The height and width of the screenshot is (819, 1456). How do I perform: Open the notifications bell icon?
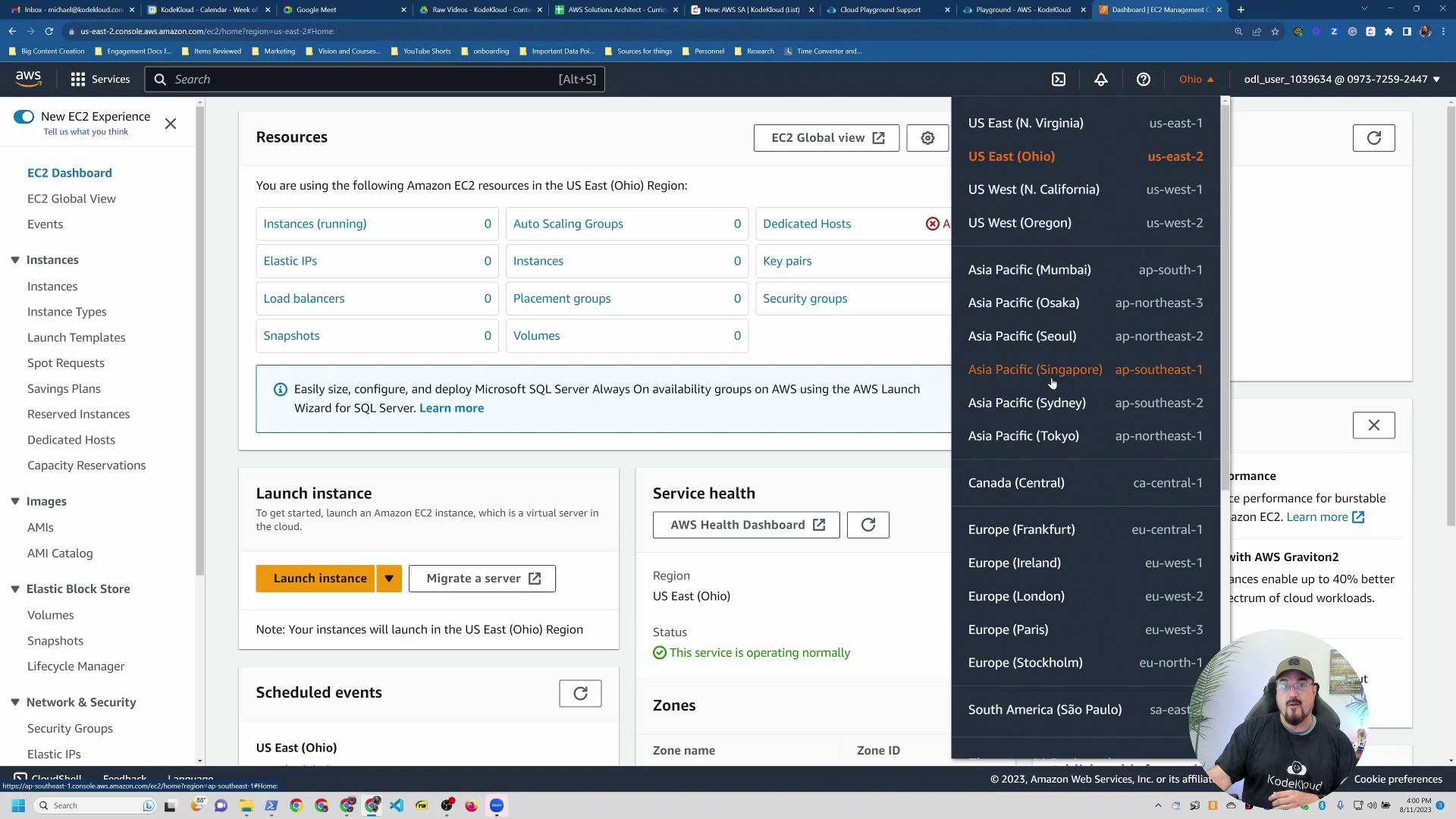pos(1101,79)
